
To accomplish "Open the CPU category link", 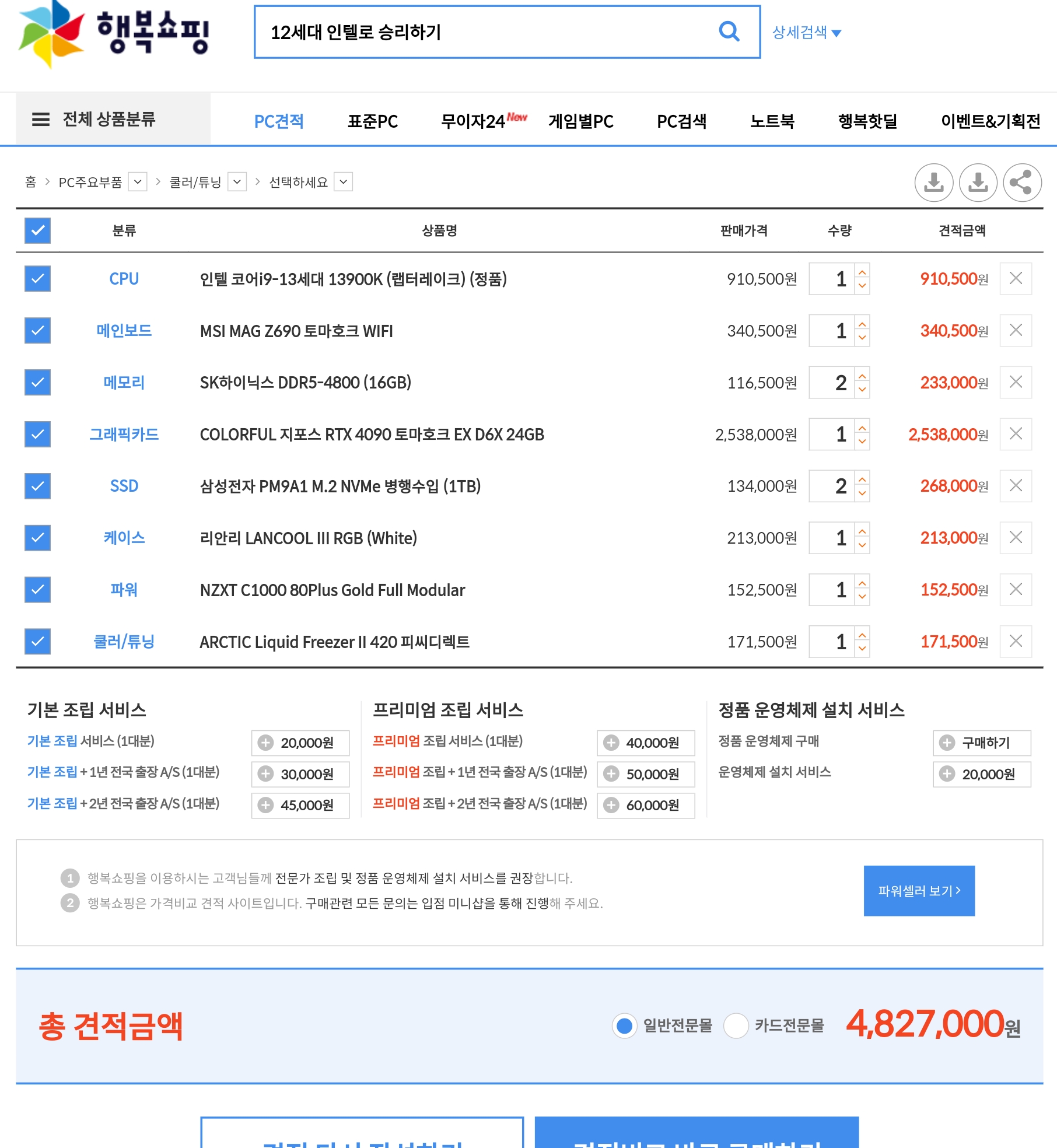I will 124,279.
